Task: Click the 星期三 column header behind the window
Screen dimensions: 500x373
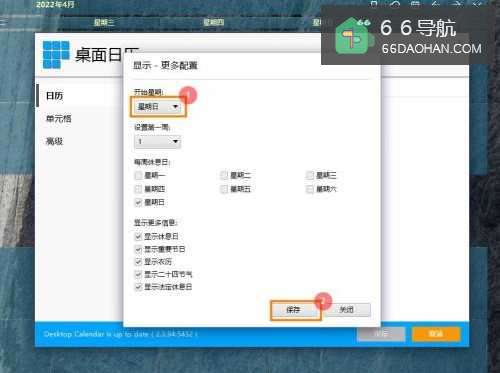Action: (104, 22)
